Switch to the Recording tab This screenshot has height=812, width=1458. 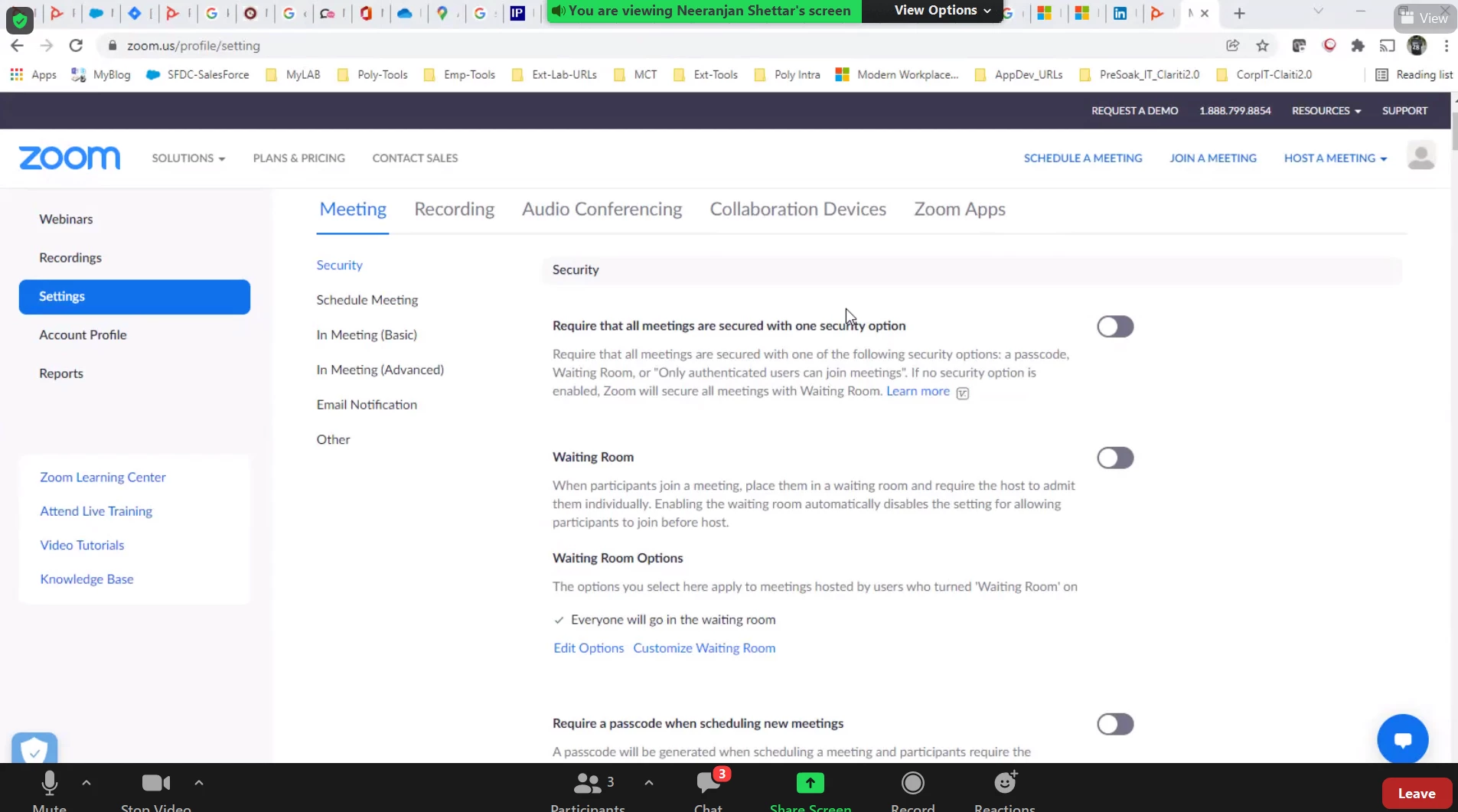coord(455,209)
